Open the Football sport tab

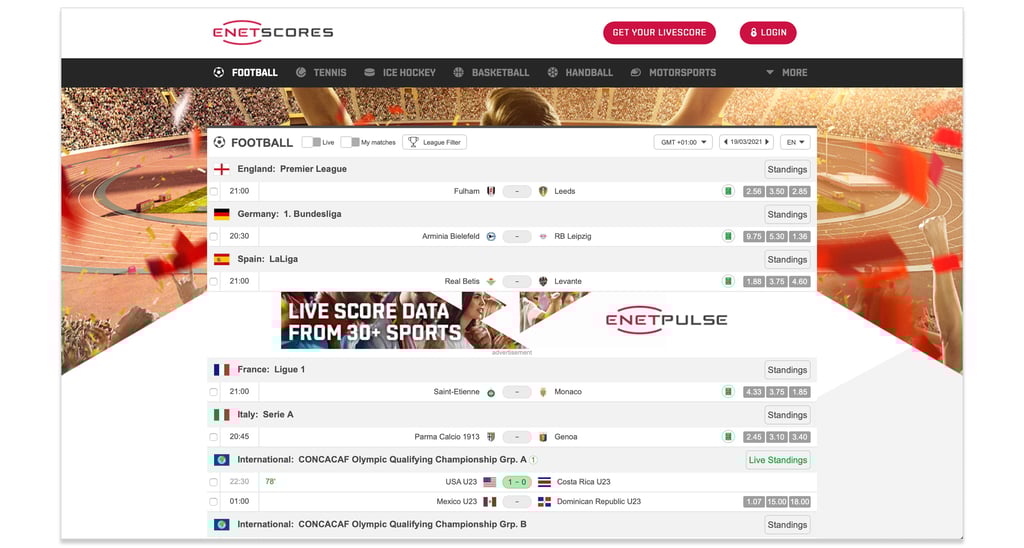246,73
